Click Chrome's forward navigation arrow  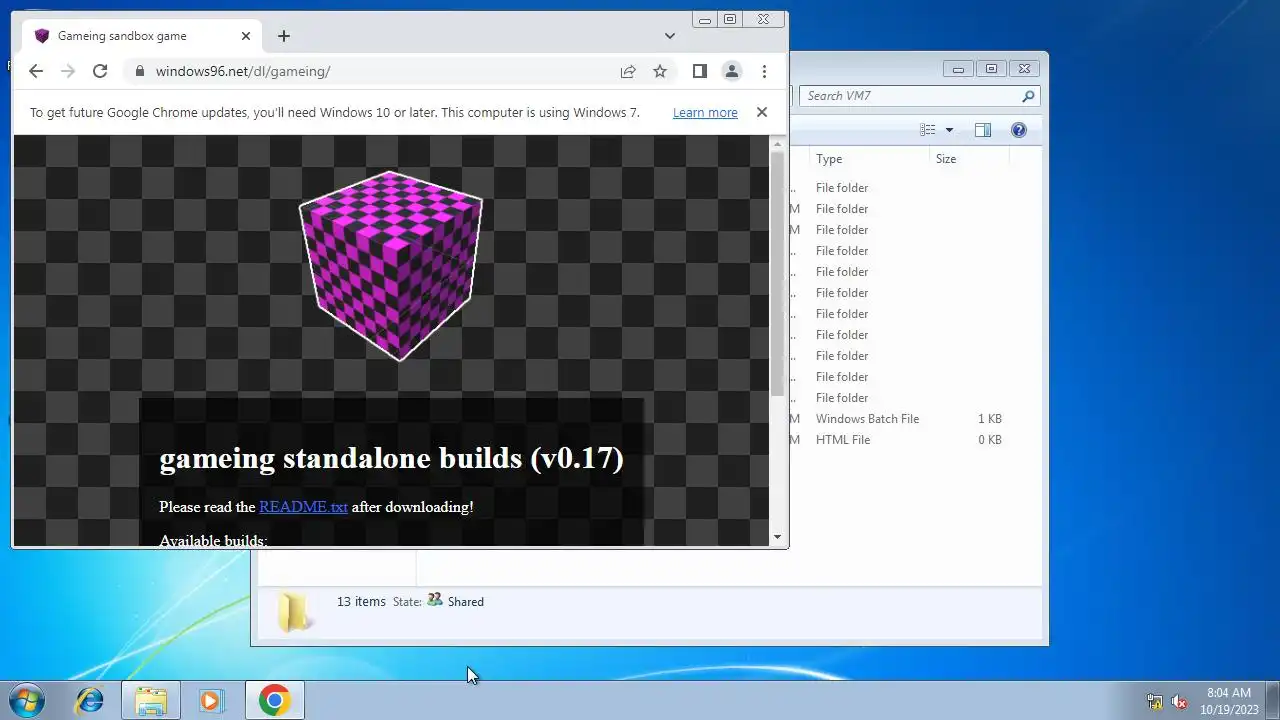tap(68, 71)
